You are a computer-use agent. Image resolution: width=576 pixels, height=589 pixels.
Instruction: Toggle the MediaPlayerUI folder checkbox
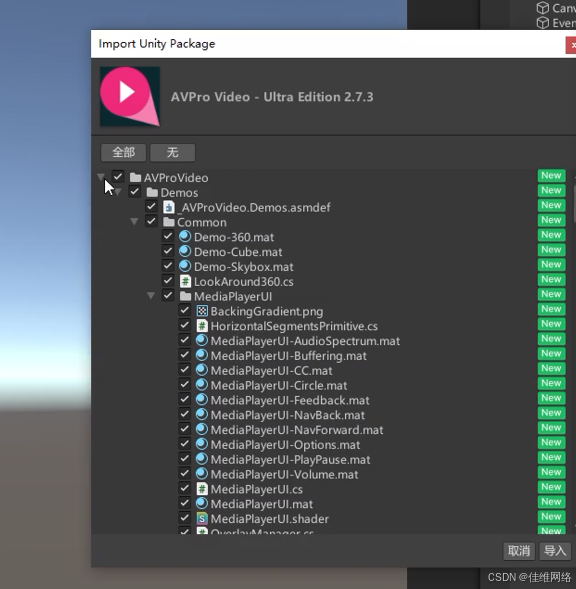168,295
